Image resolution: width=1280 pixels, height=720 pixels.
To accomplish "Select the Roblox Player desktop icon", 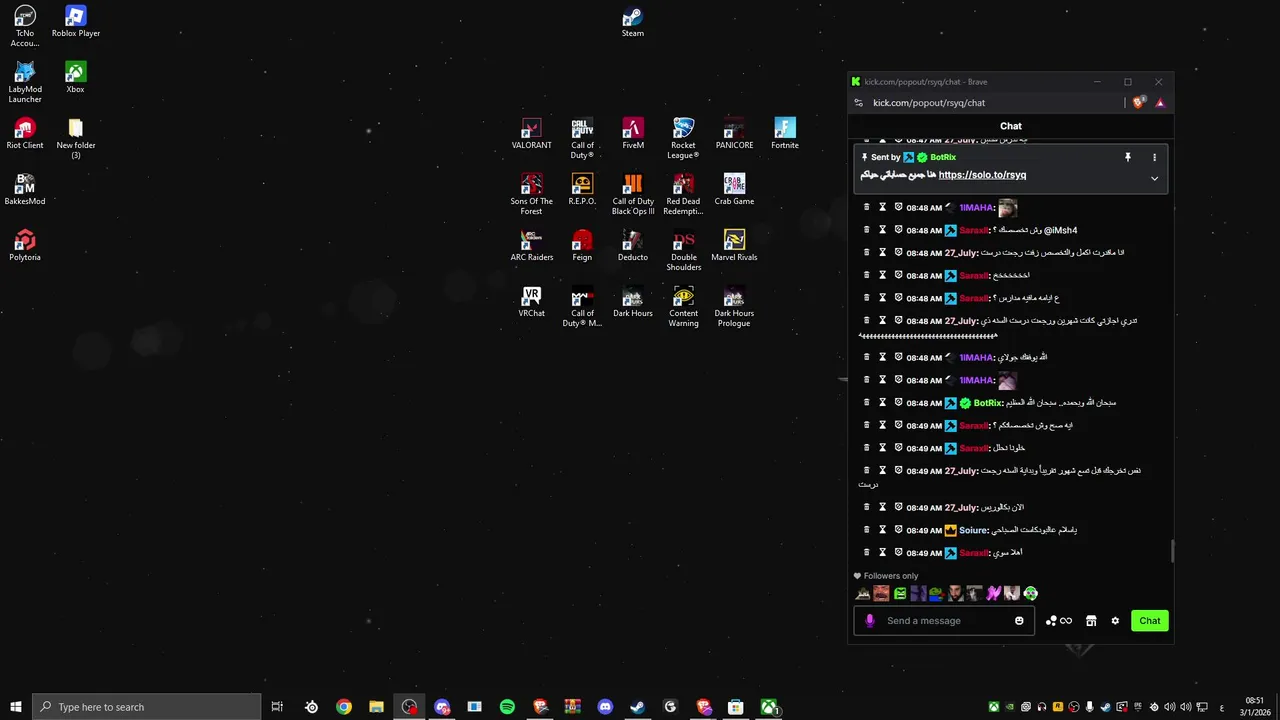I will 76,22.
